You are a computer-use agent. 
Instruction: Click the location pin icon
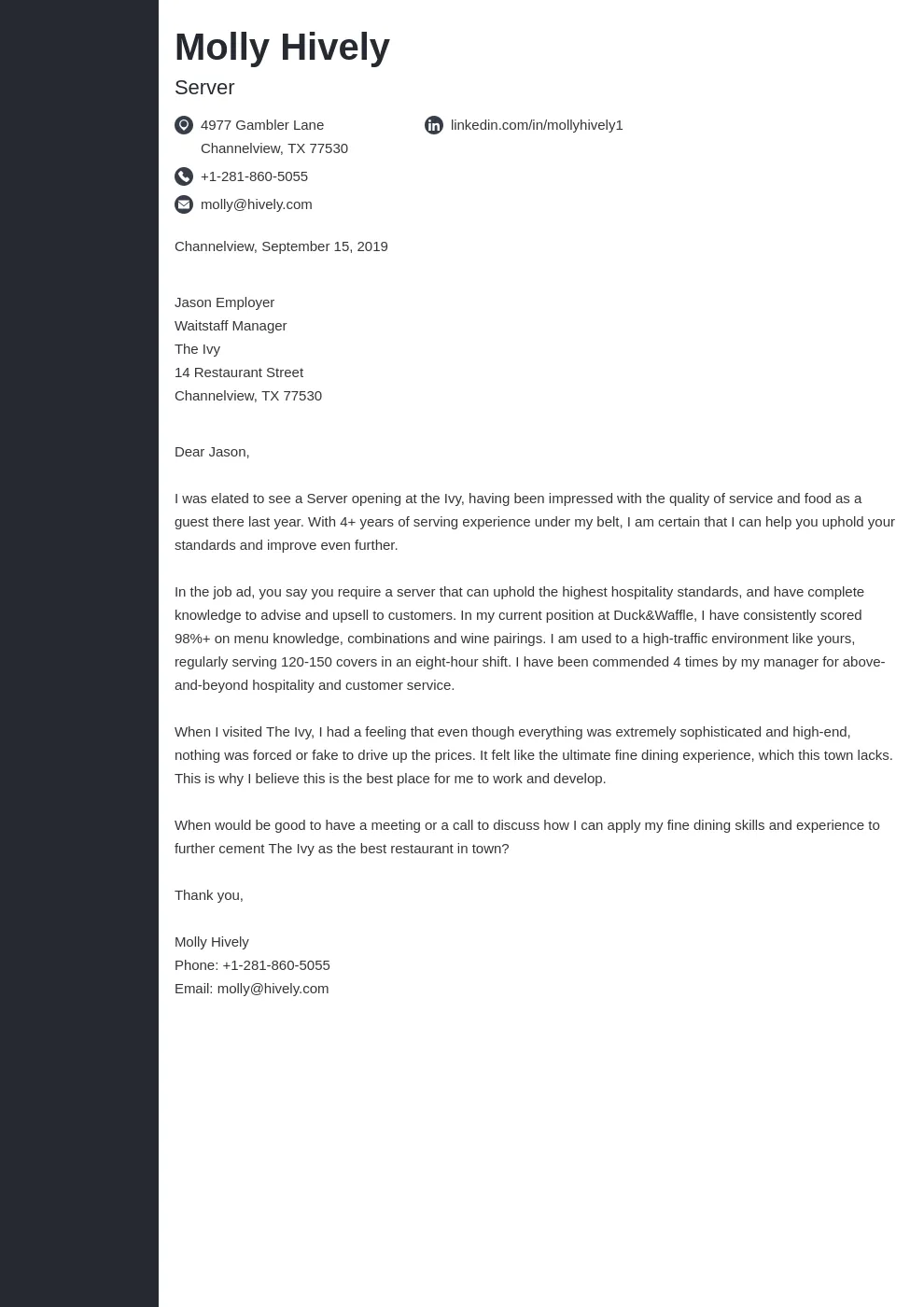point(184,125)
